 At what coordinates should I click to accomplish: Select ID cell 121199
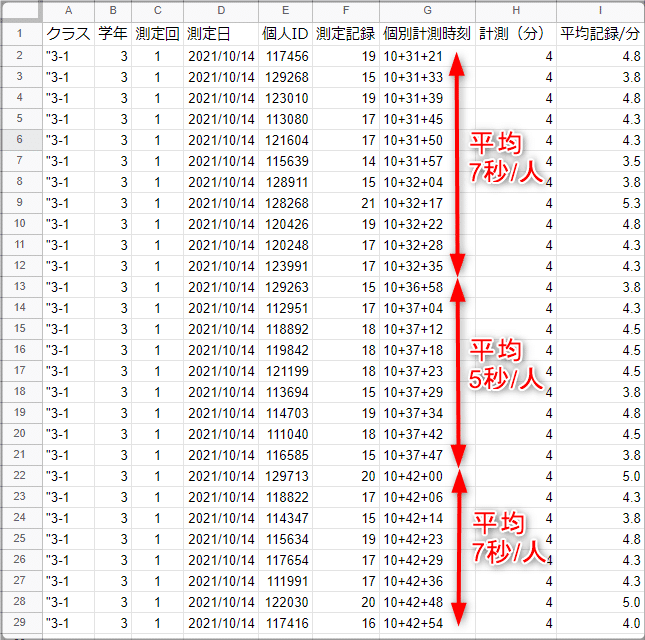point(285,371)
